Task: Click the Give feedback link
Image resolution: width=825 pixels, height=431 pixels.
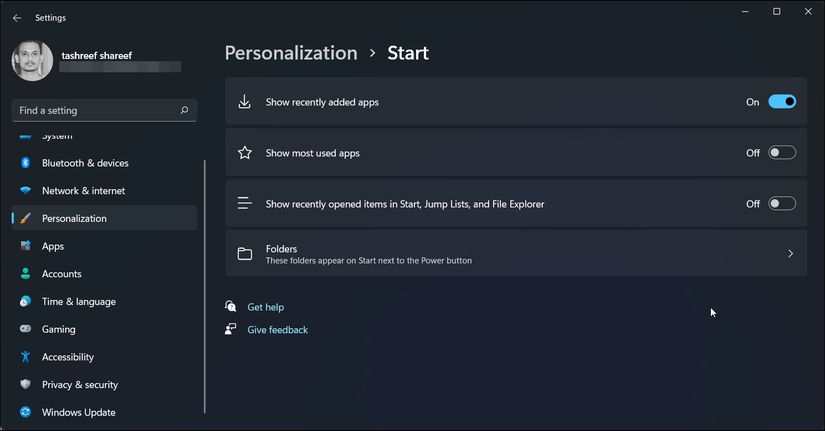Action: 277,330
